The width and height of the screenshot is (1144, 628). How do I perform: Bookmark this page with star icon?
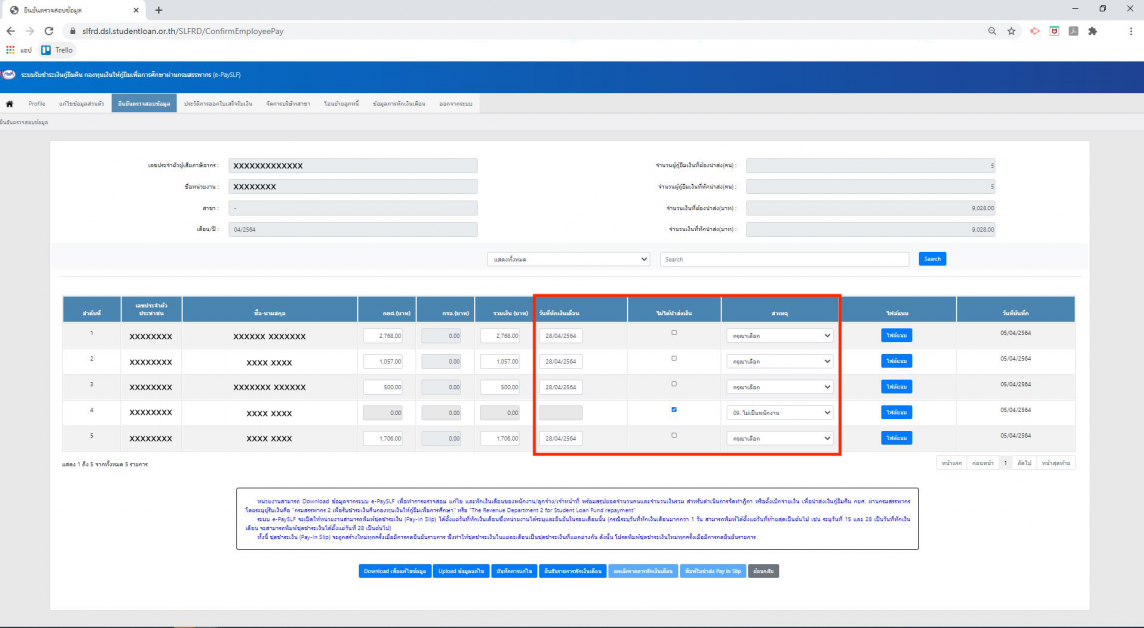[1011, 31]
